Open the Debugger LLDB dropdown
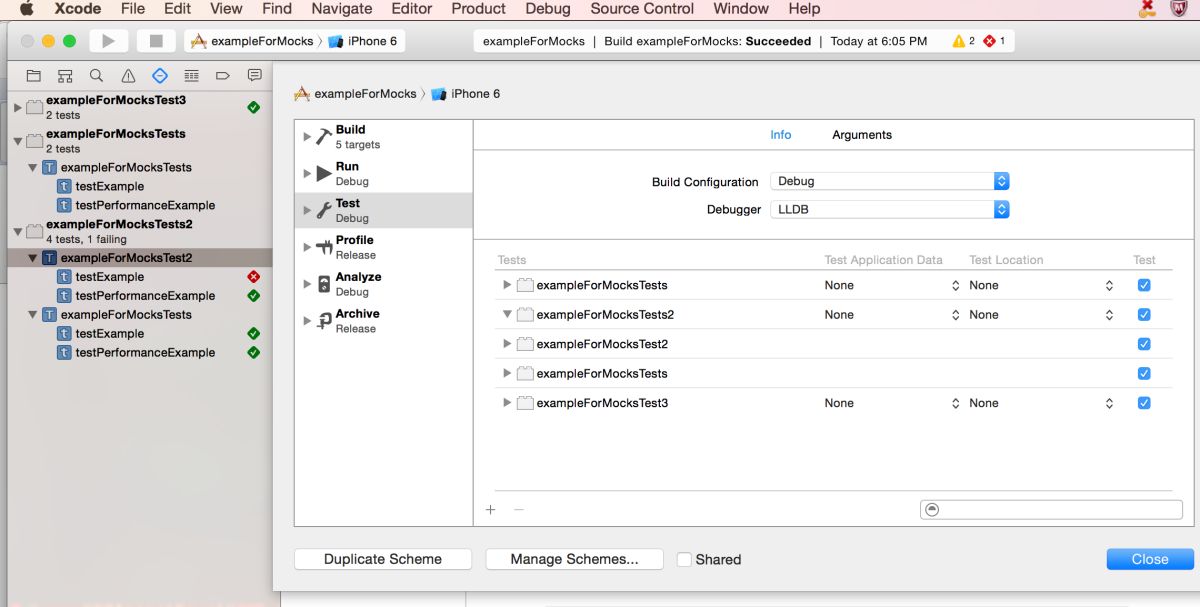 click(890, 210)
